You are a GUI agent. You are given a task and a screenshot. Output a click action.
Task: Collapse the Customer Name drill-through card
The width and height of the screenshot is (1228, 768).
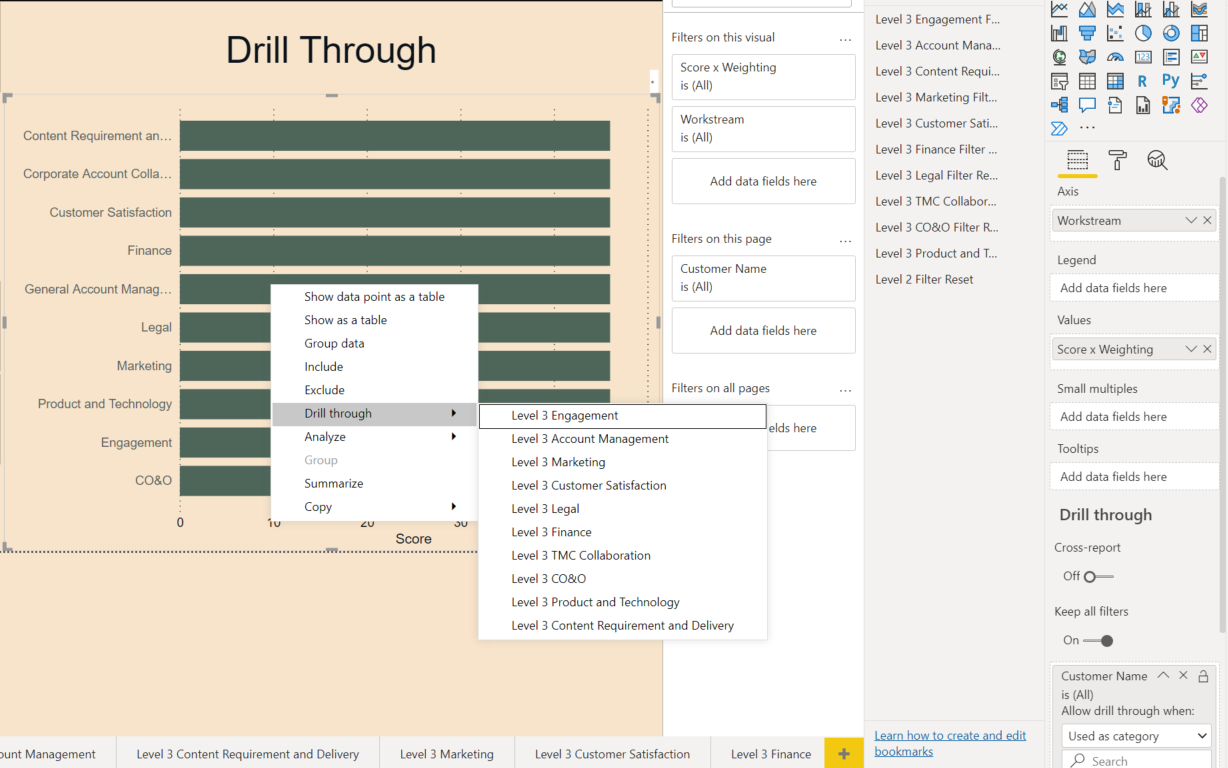[1163, 676]
